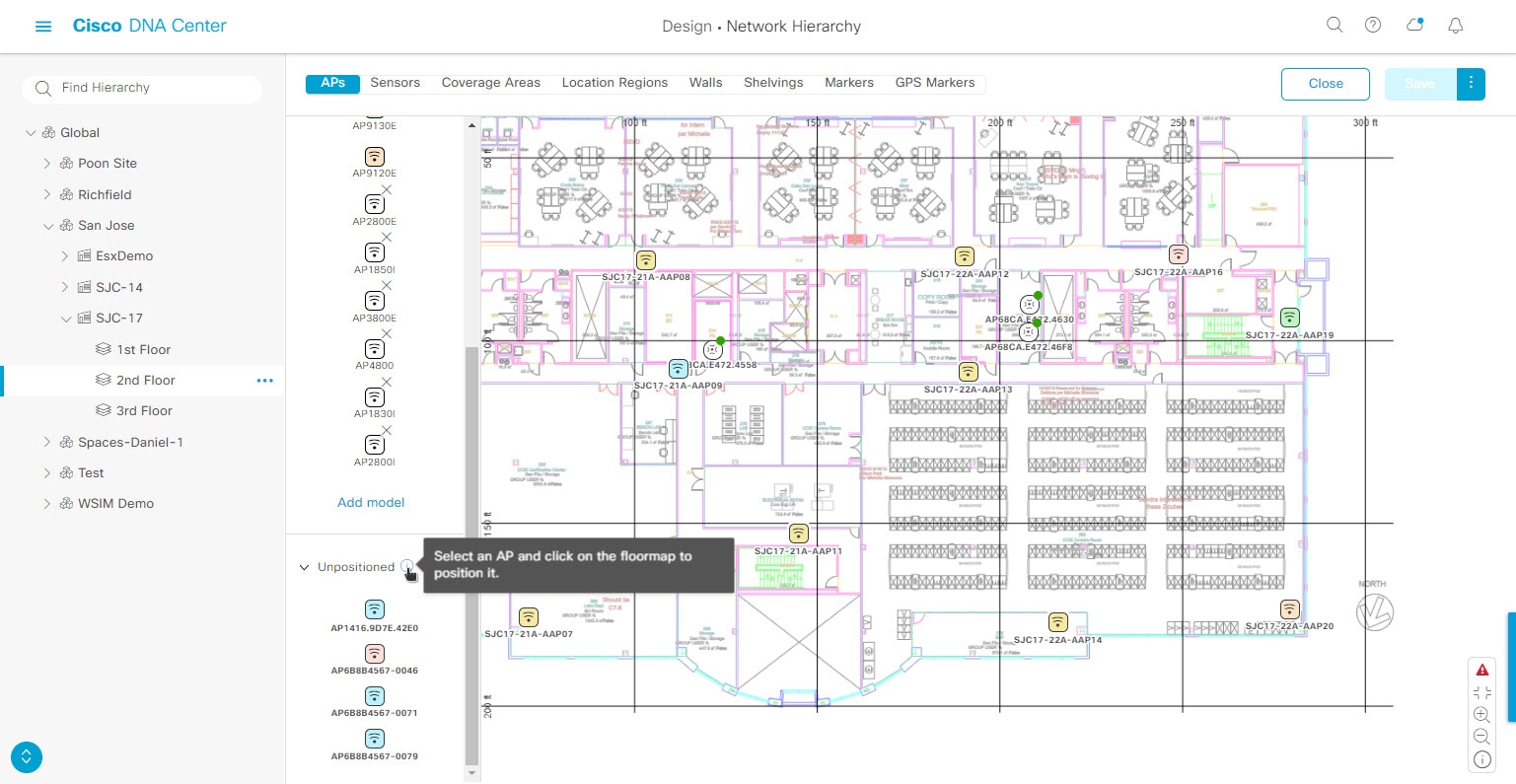Screen dimensions: 1516x784
Task: Click the SJC17-22A-AAP20 access point on map
Action: 1289,608
